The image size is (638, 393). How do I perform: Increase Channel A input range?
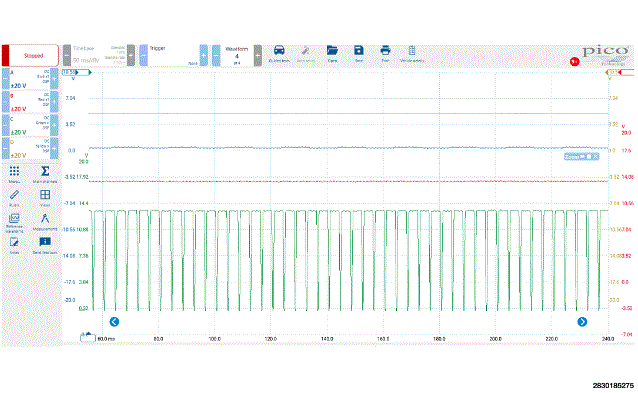coord(54,79)
